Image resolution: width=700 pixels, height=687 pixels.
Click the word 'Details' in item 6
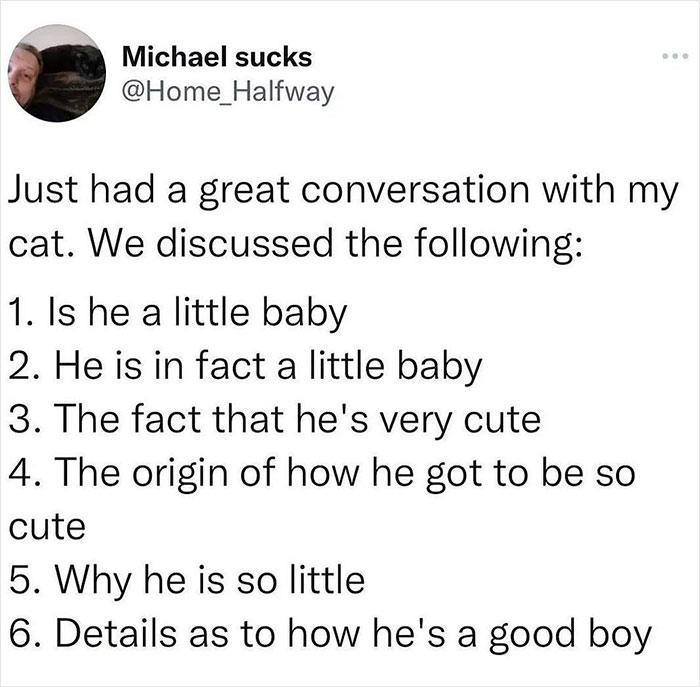tap(116, 634)
